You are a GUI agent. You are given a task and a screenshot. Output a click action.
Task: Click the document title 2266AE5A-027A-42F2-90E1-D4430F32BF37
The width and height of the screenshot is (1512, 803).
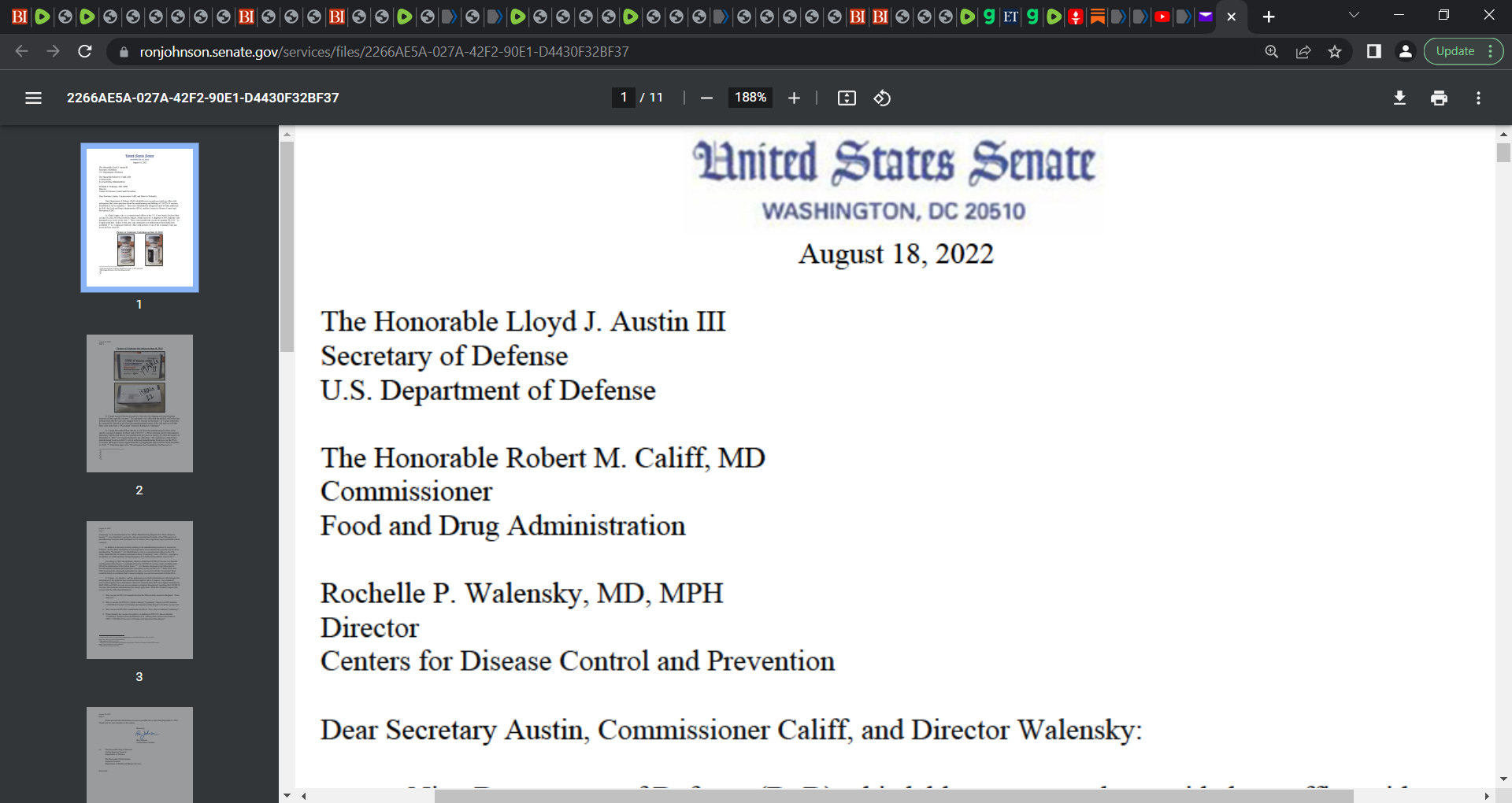tap(203, 98)
